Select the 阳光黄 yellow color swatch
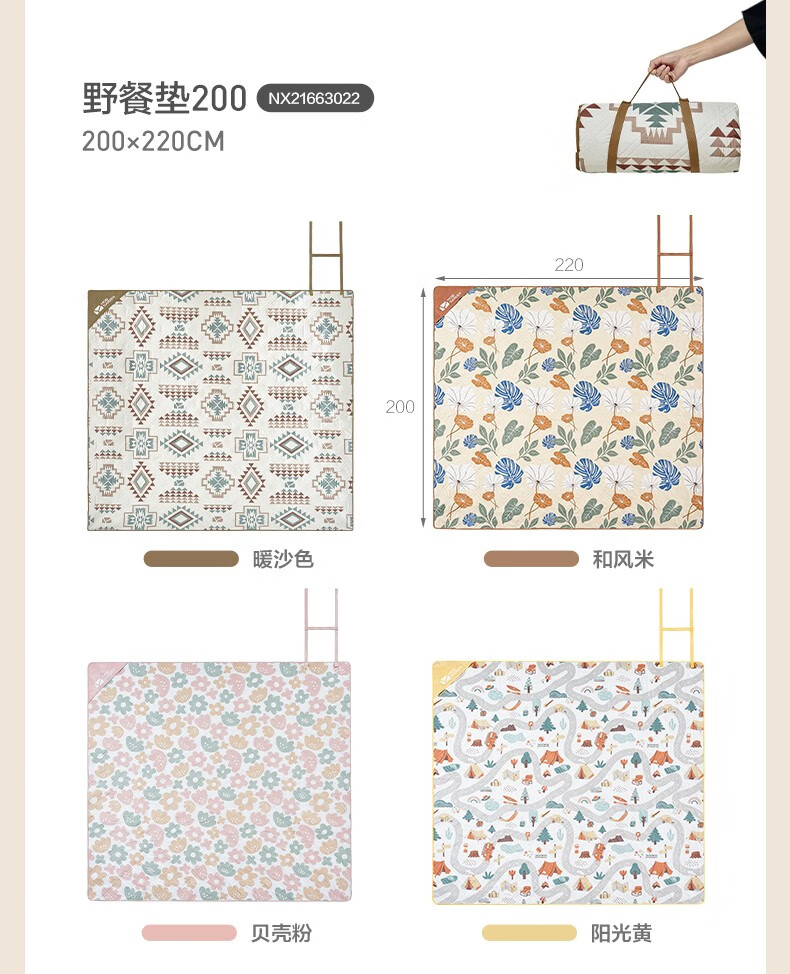Viewport: 790px width, 974px height. (x=529, y=932)
